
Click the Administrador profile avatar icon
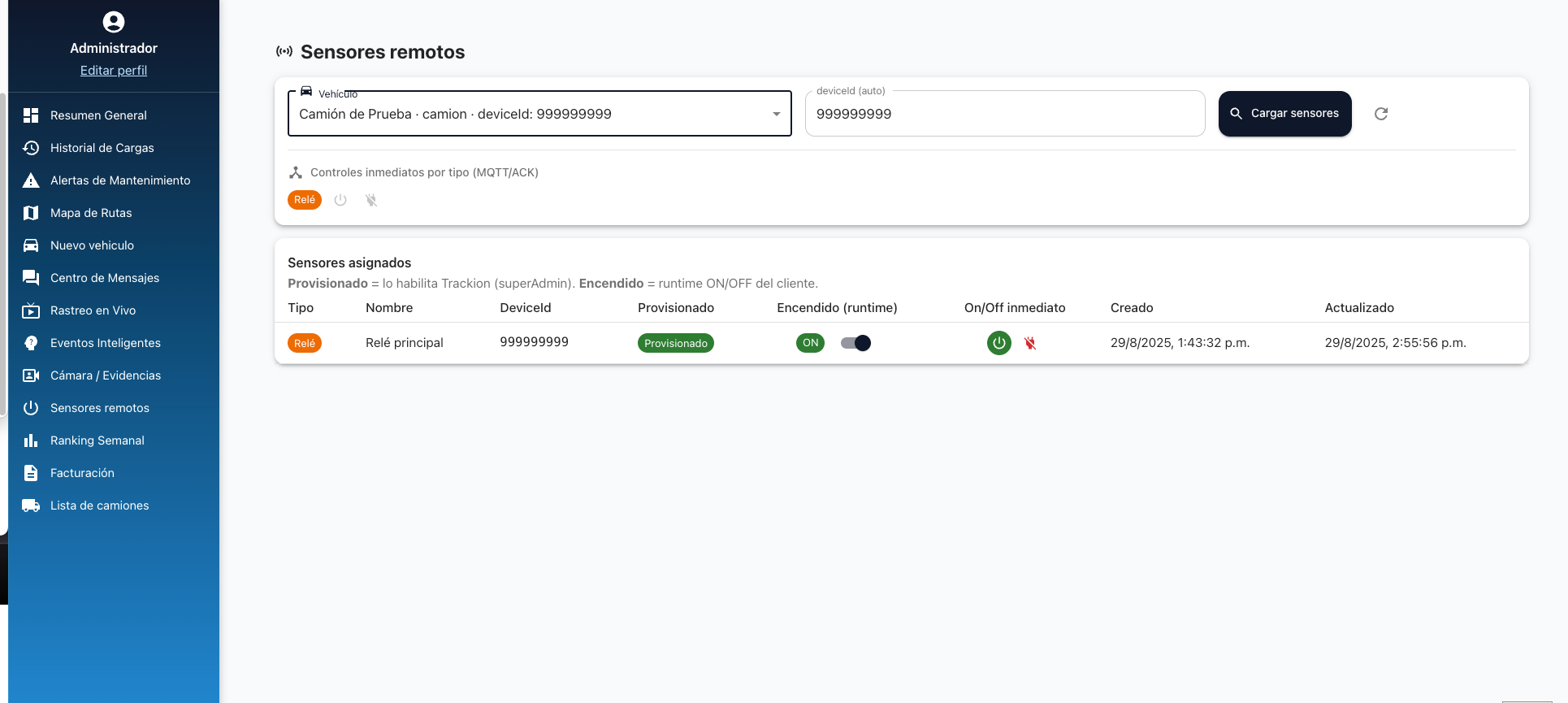[x=114, y=22]
